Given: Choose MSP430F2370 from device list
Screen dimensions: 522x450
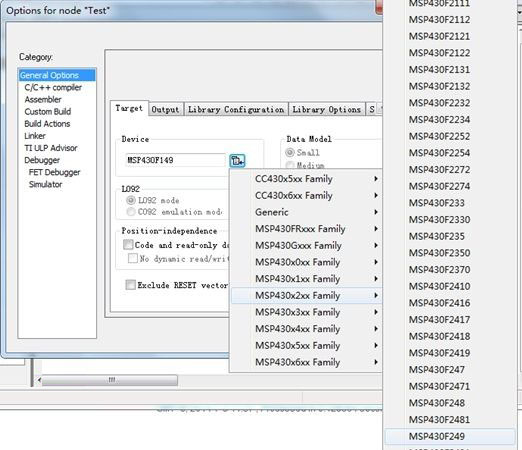Looking at the screenshot, I should coord(449,269).
